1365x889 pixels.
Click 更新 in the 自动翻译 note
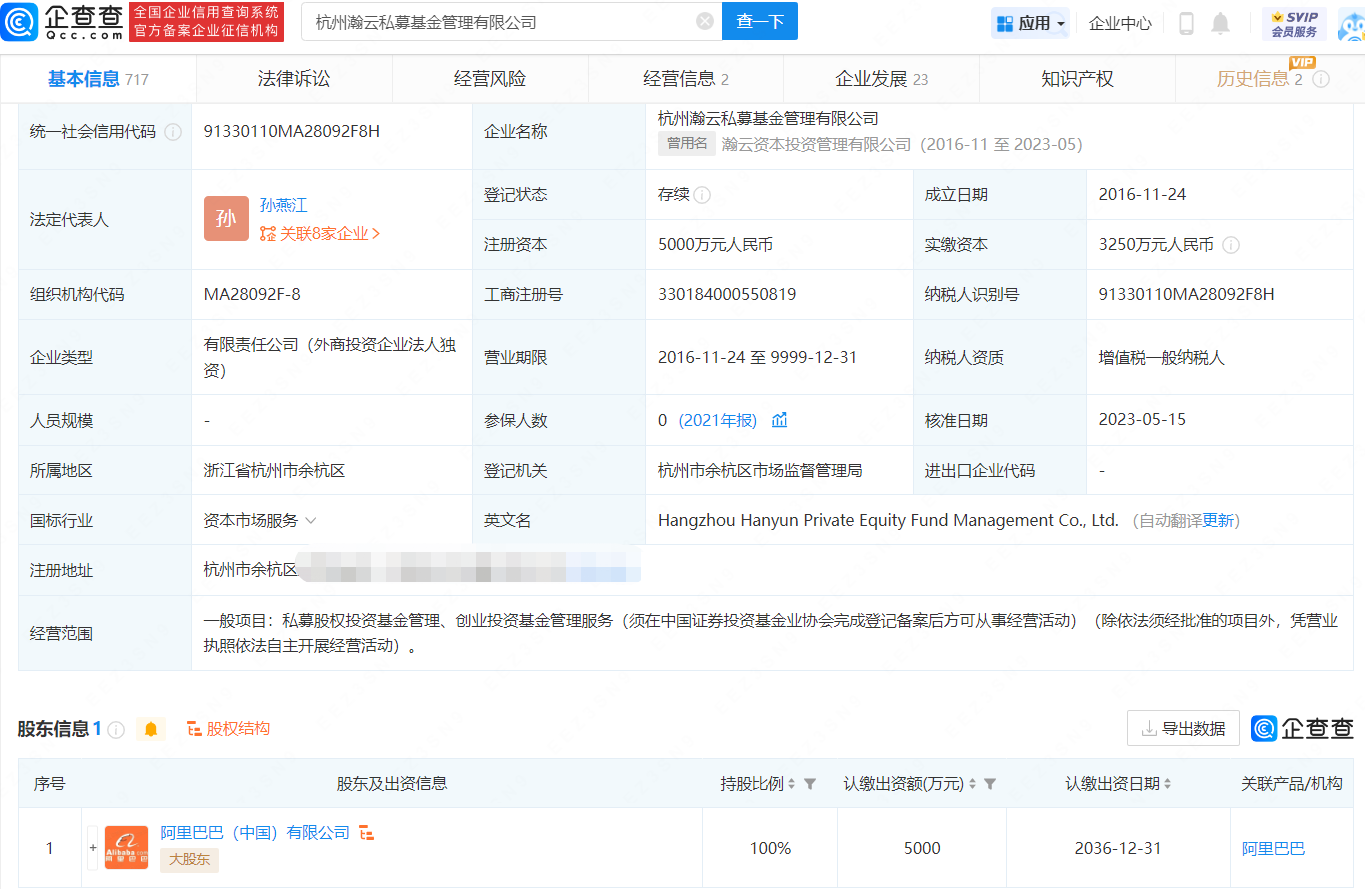1217,521
